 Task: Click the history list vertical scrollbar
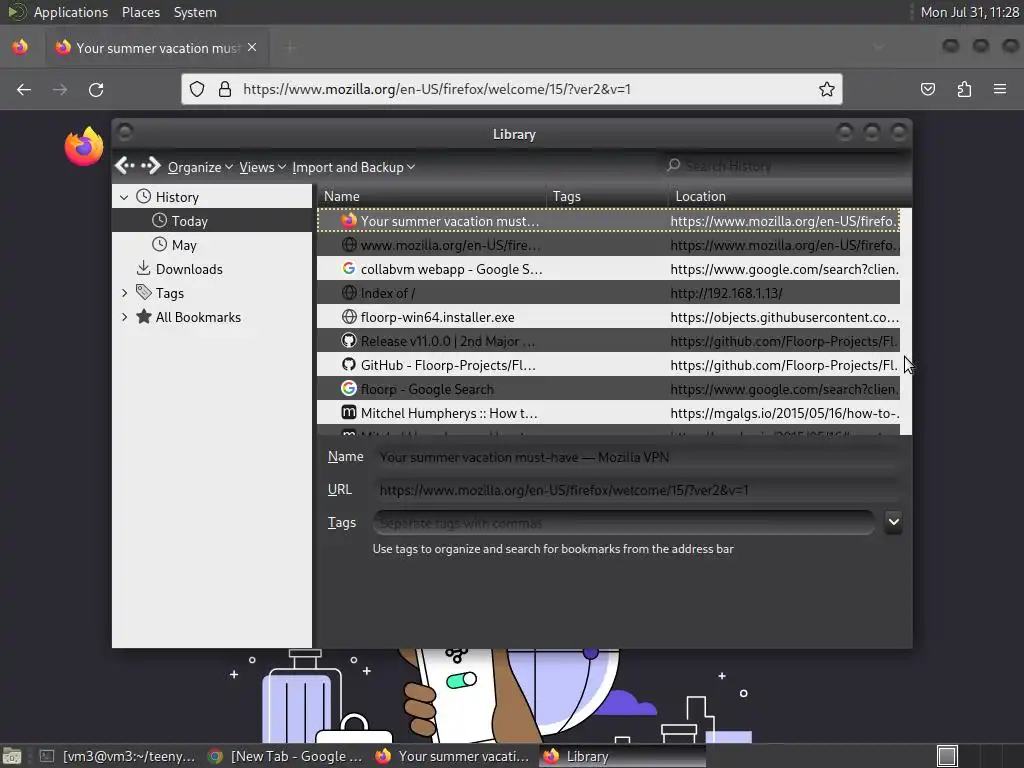(906, 321)
